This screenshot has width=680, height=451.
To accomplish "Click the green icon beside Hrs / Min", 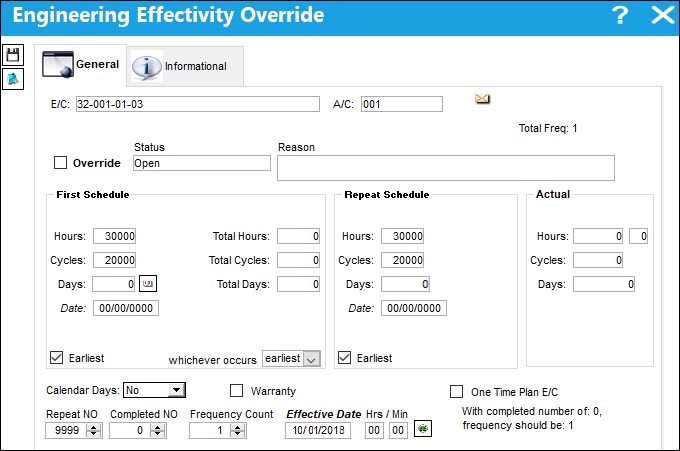I will [x=423, y=429].
